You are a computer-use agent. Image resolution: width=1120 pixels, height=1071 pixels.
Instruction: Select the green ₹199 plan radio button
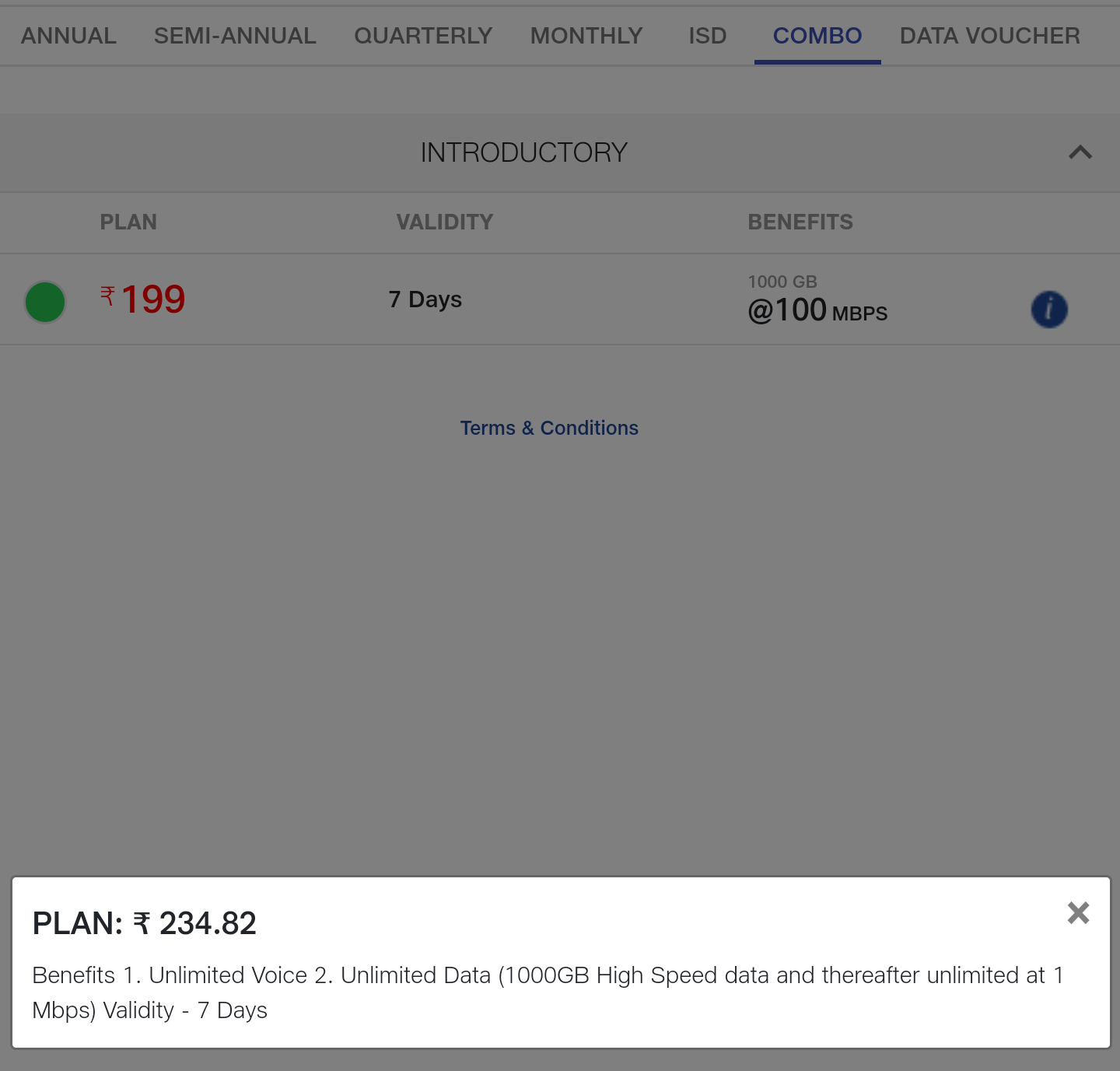(45, 302)
